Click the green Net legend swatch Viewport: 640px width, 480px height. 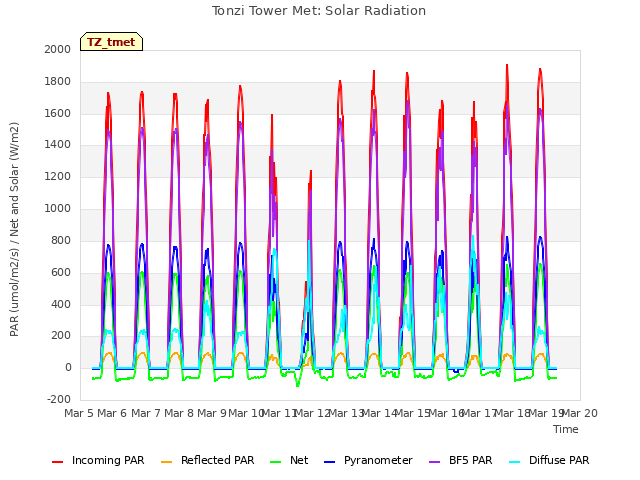click(x=276, y=462)
